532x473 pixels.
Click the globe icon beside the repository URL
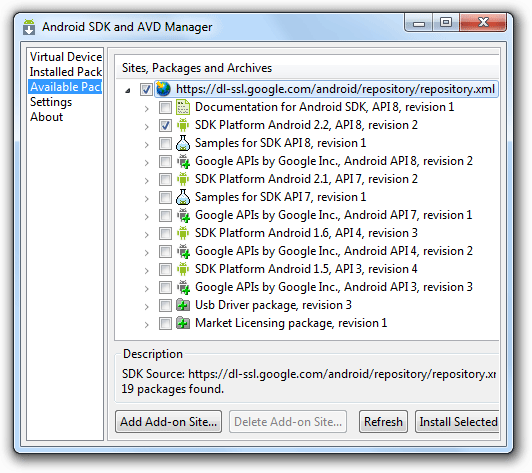coord(163,89)
